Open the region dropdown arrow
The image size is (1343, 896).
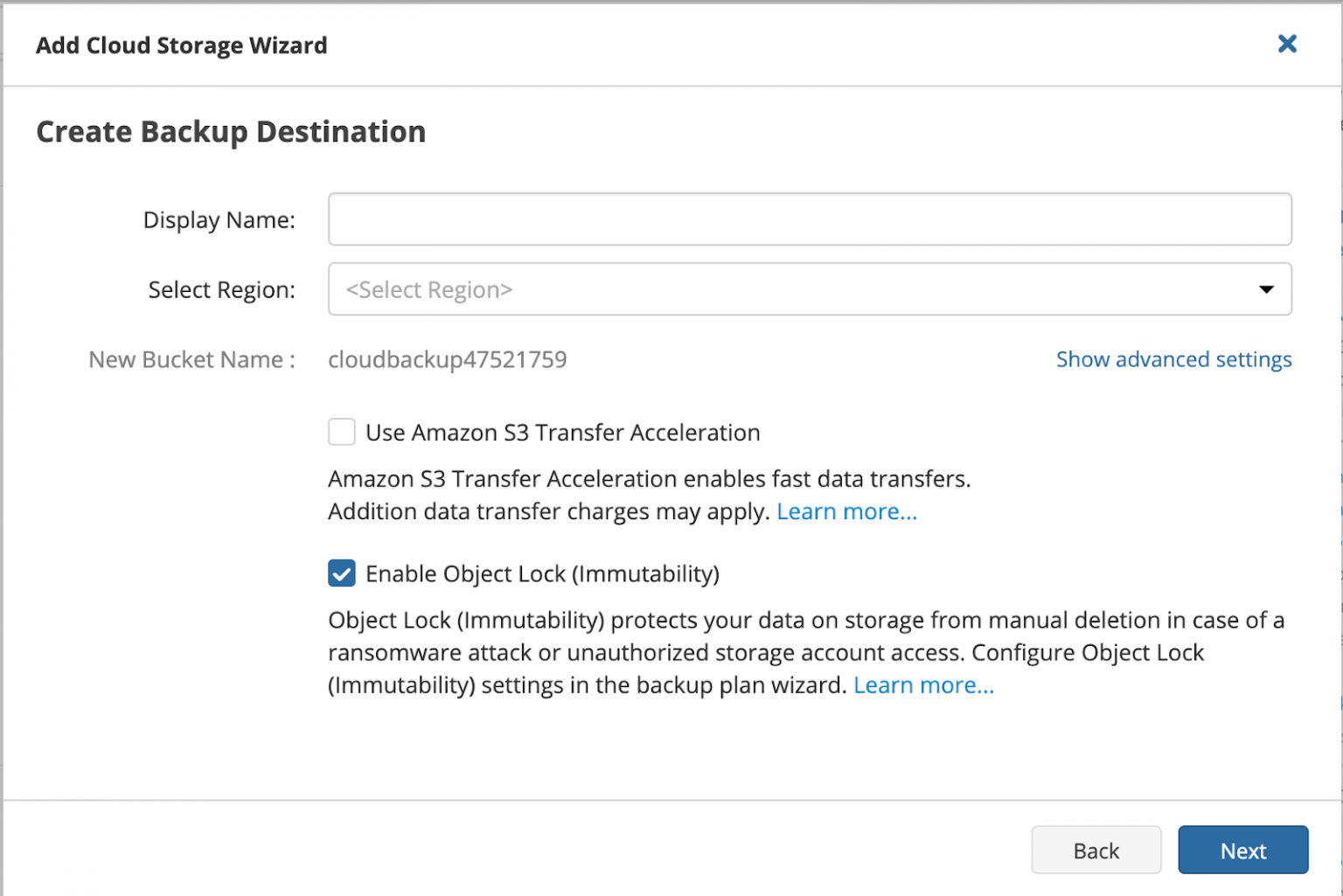click(1265, 289)
